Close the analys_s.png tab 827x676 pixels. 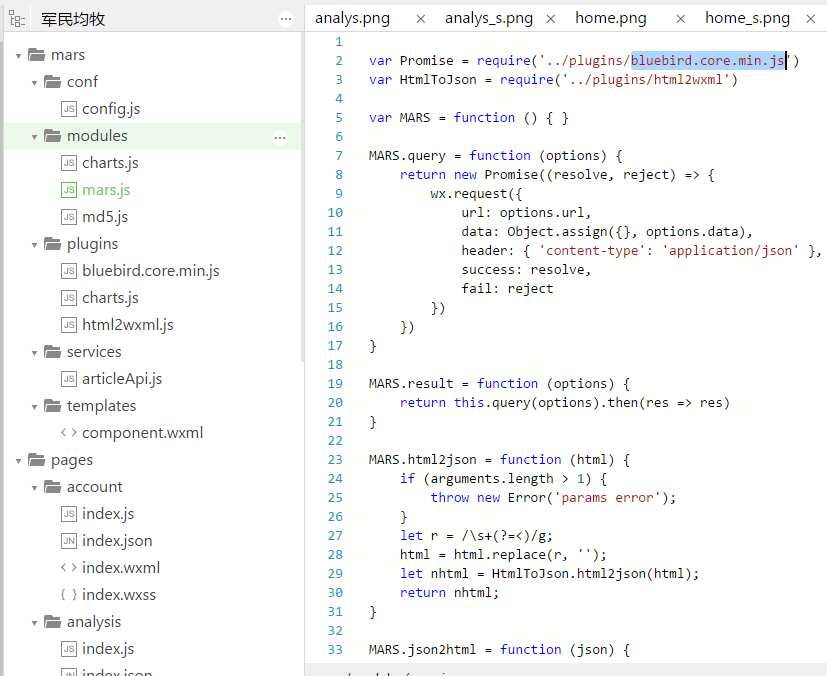tap(550, 19)
